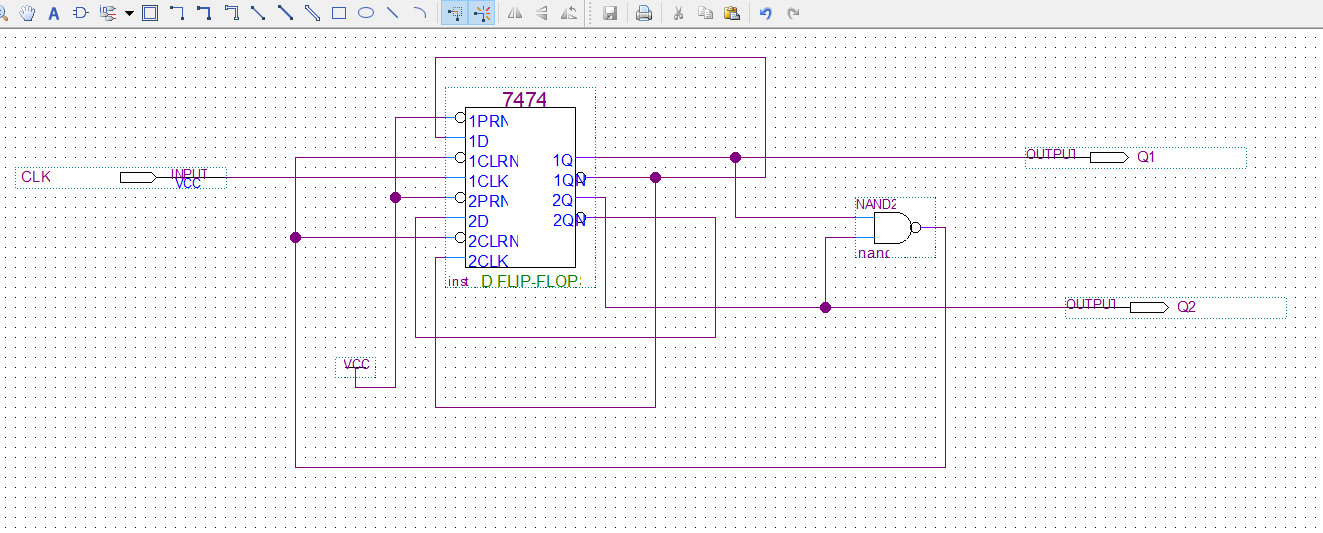Select the Symbol (gate) tool
Viewport: 1323px width, 533px height.
point(81,13)
